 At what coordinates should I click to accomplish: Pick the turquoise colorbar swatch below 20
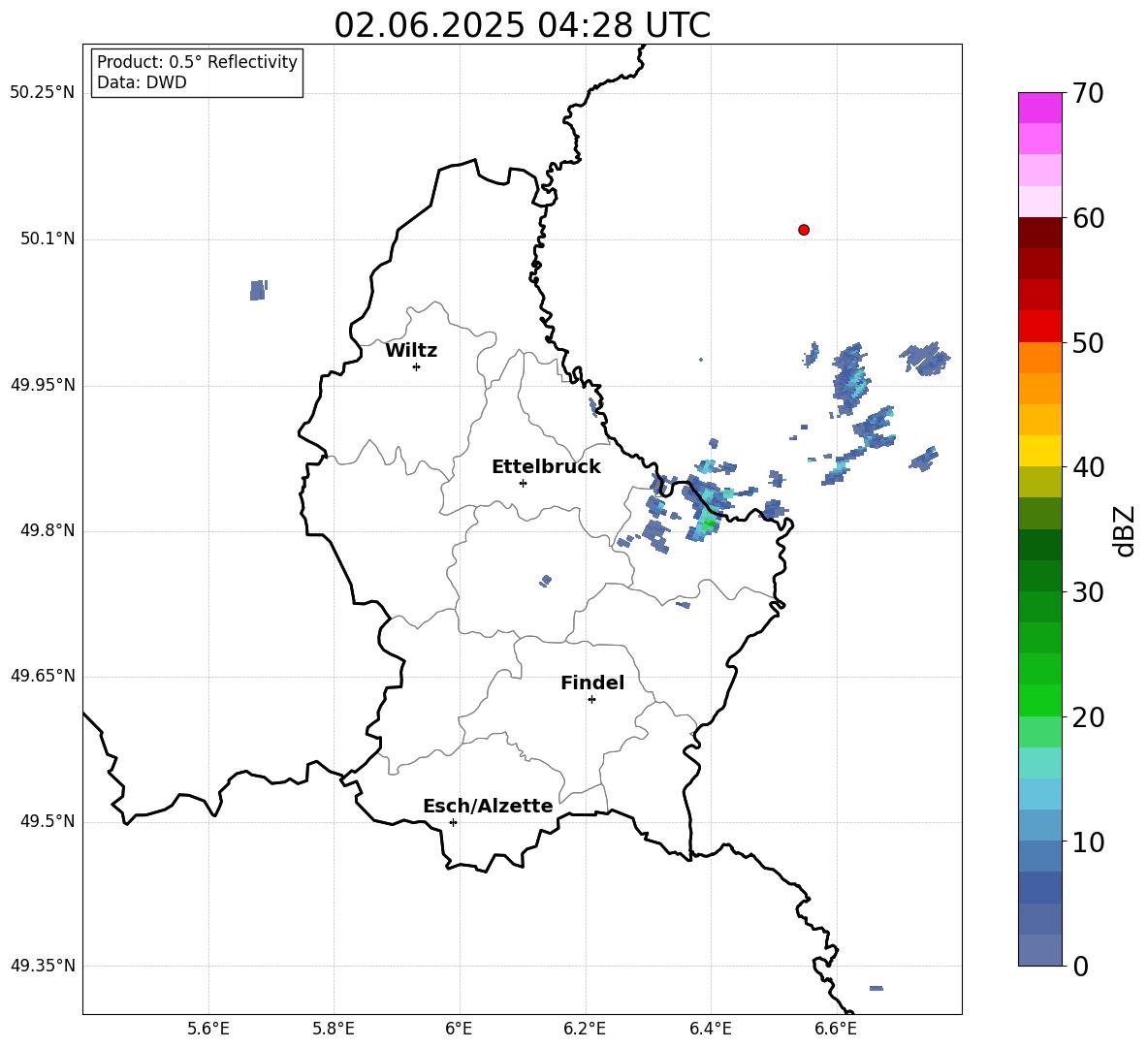point(1039,763)
